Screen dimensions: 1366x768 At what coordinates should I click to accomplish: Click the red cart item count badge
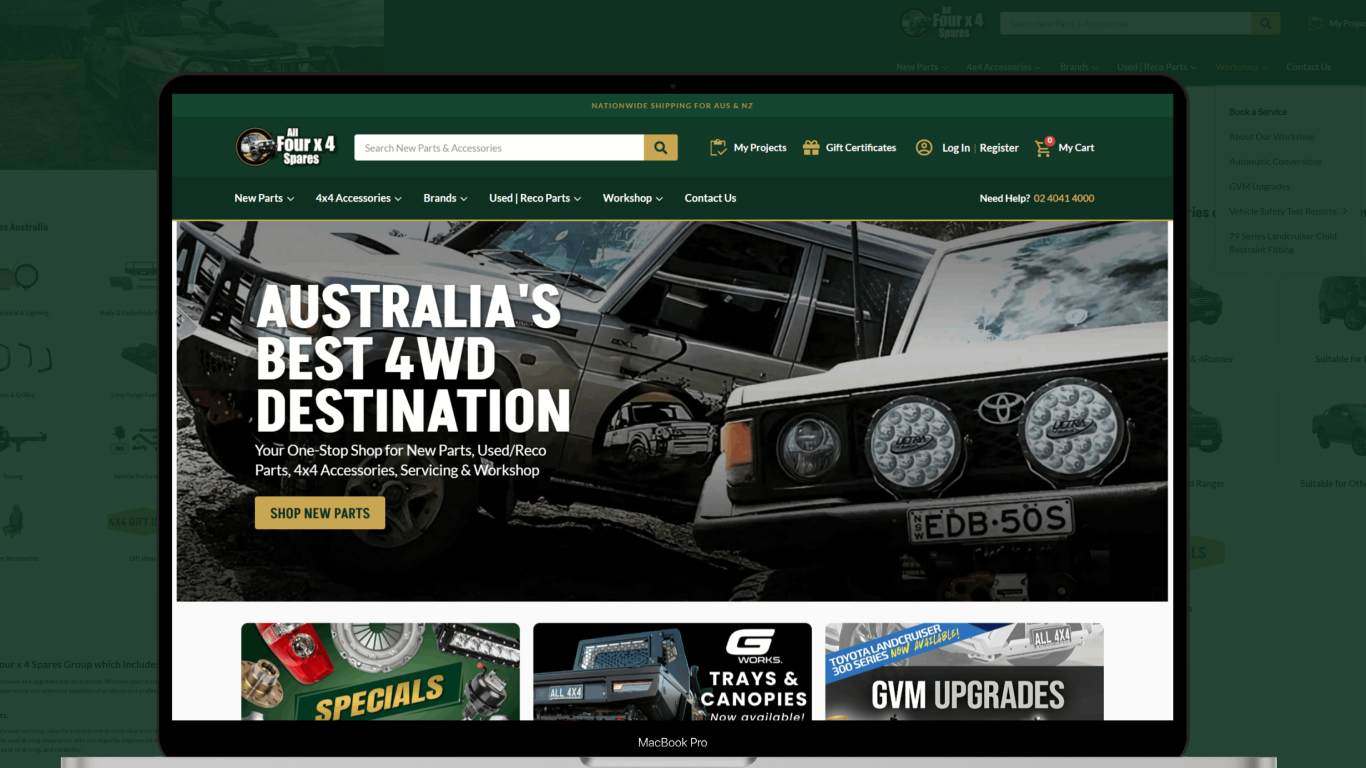coord(1050,141)
